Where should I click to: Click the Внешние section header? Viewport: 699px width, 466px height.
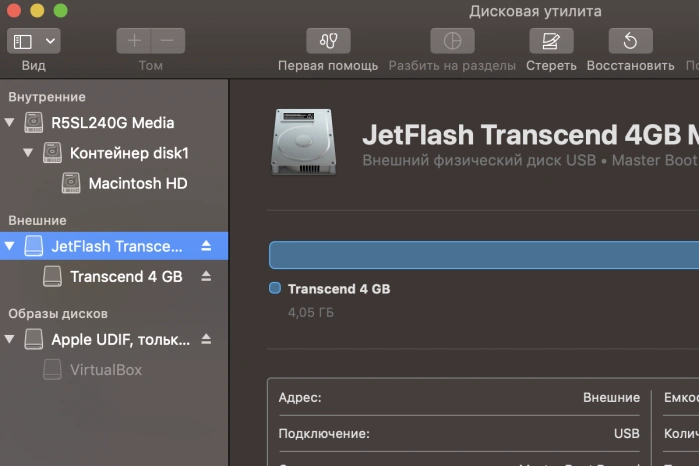click(x=37, y=220)
